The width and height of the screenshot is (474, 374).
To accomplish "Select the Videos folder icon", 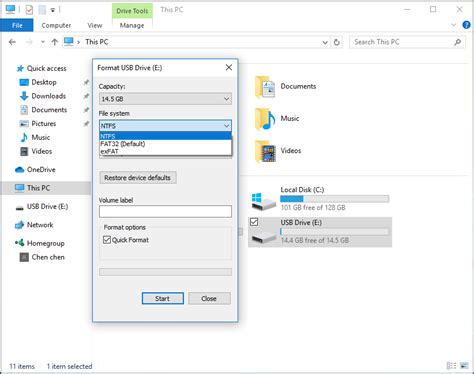I will tap(265, 151).
